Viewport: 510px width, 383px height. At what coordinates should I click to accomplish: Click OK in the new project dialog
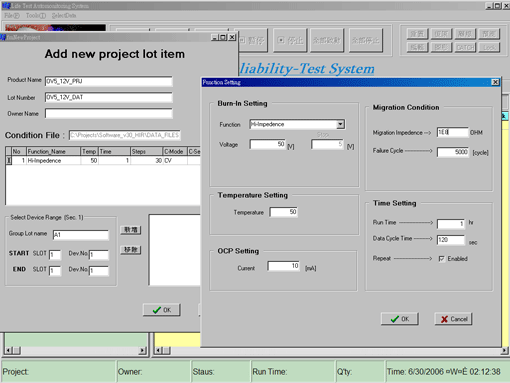pyautogui.click(x=162, y=310)
